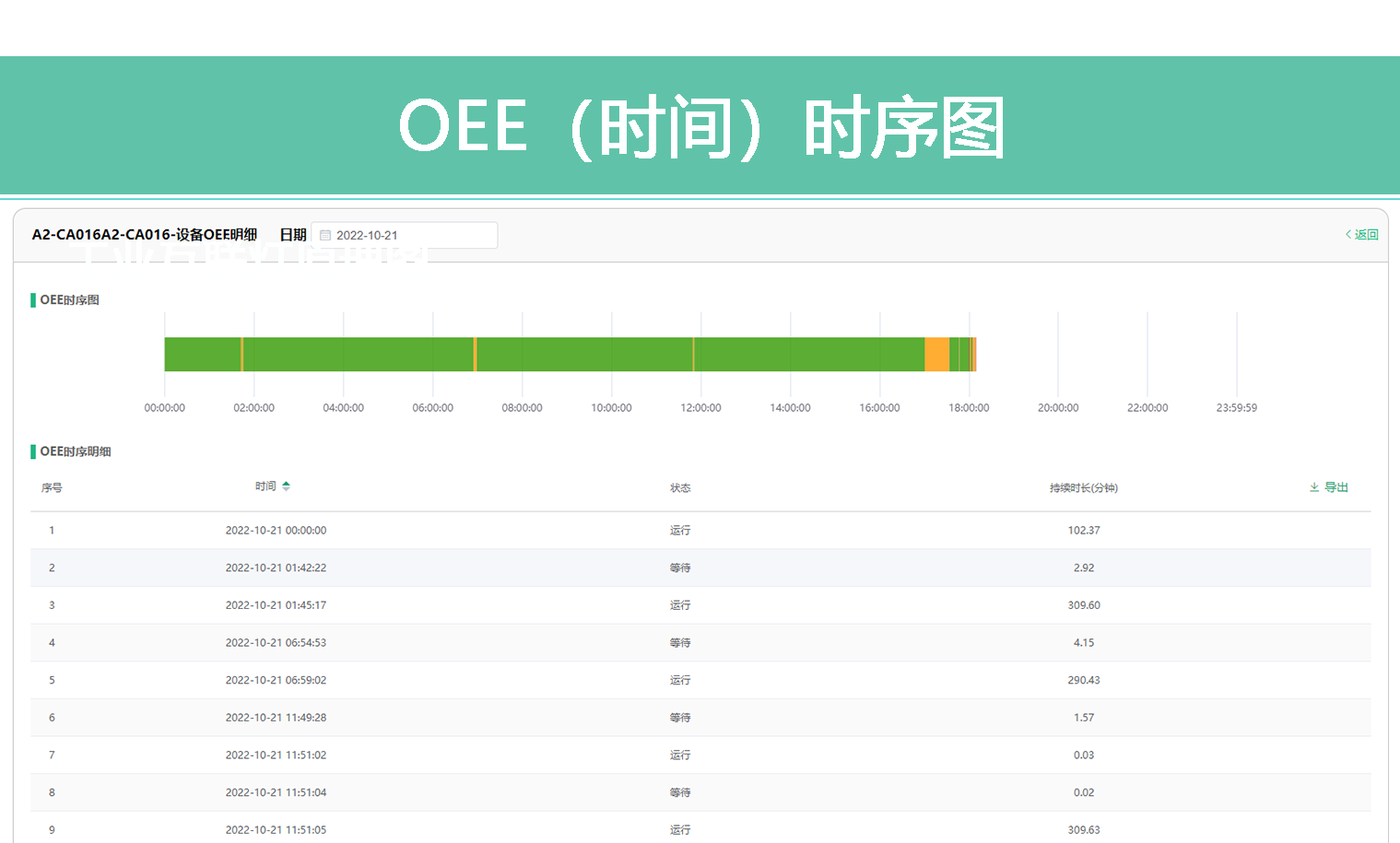Click the download arrow icon next to 导出
This screenshot has height=843, width=1400.
click(1314, 486)
